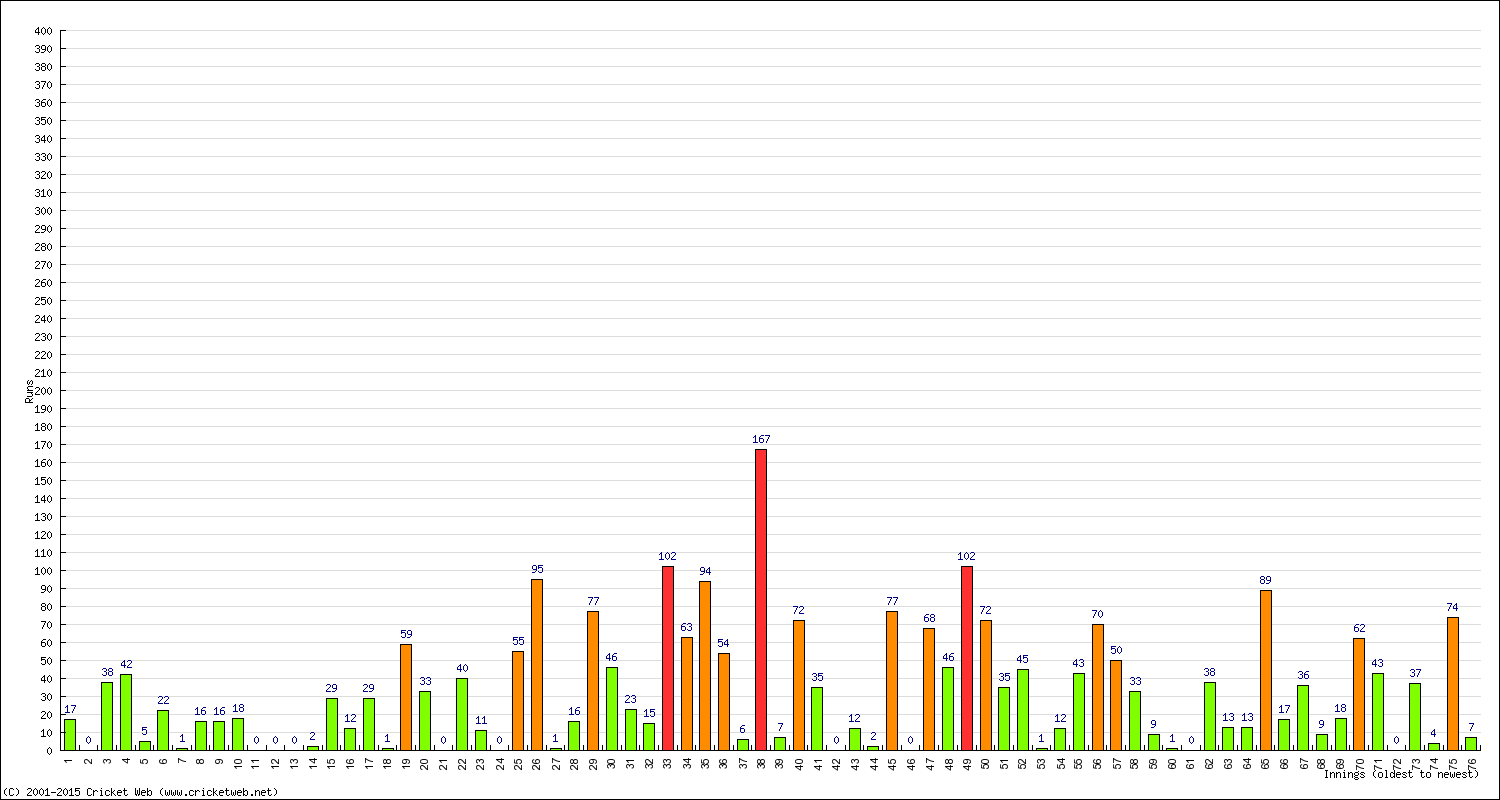1500x800 pixels.
Task: Click the Cricket Web copyright text
Action: pos(140,792)
